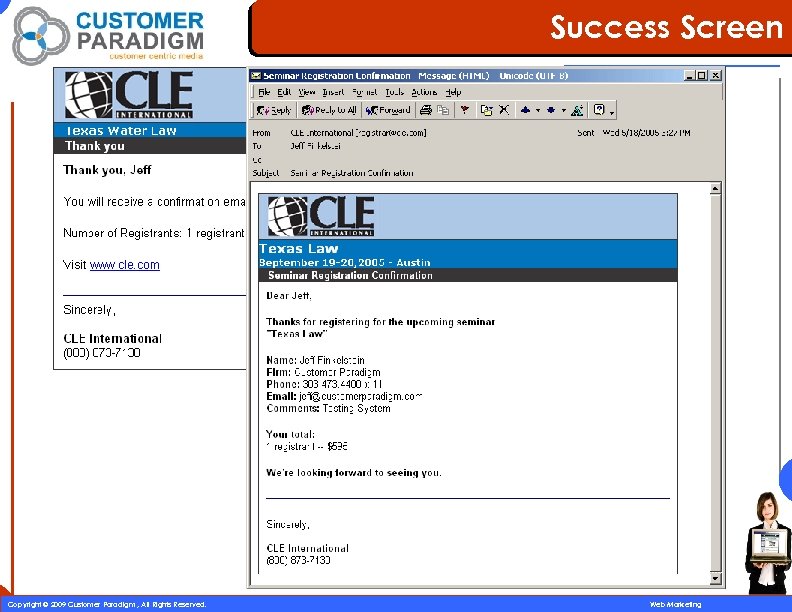Open the www.cle.com link
The height and width of the screenshot is (612, 792).
[124, 265]
